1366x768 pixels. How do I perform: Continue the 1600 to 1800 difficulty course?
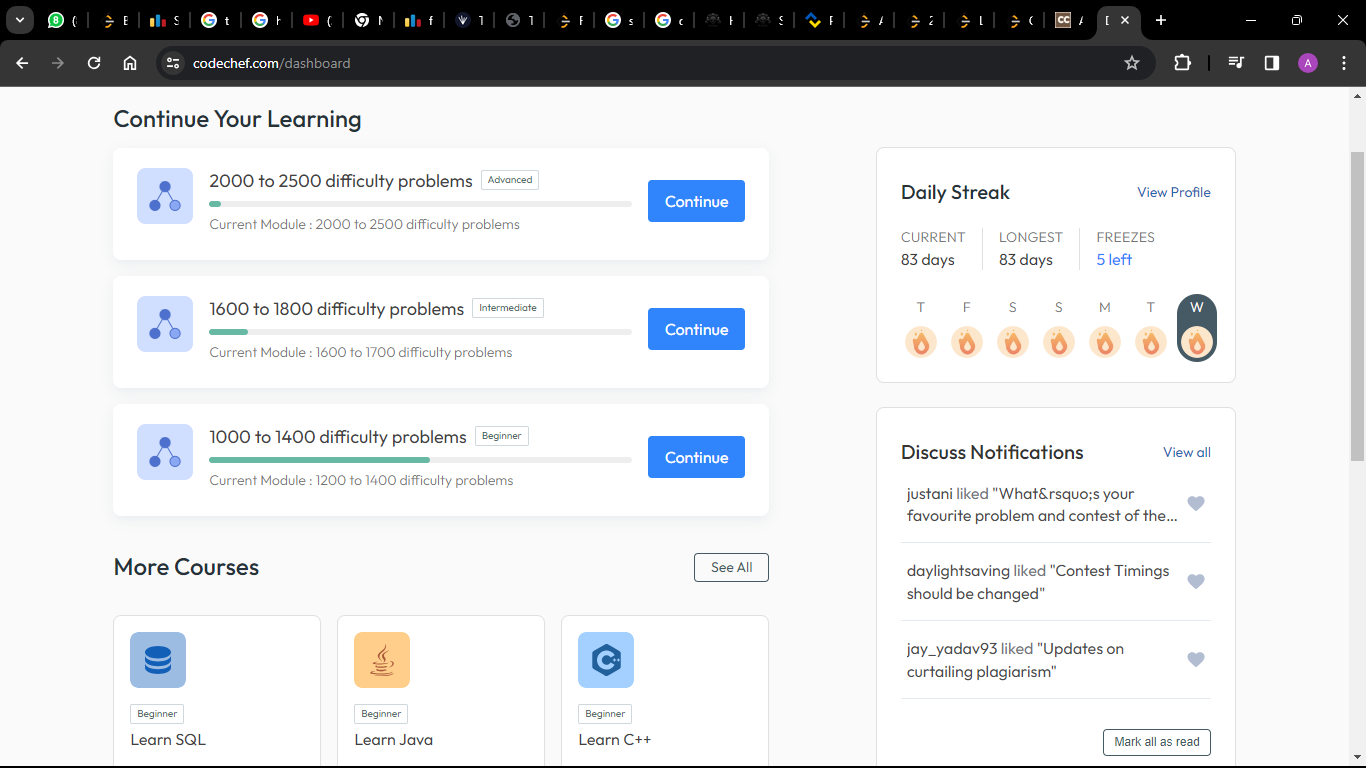(696, 329)
